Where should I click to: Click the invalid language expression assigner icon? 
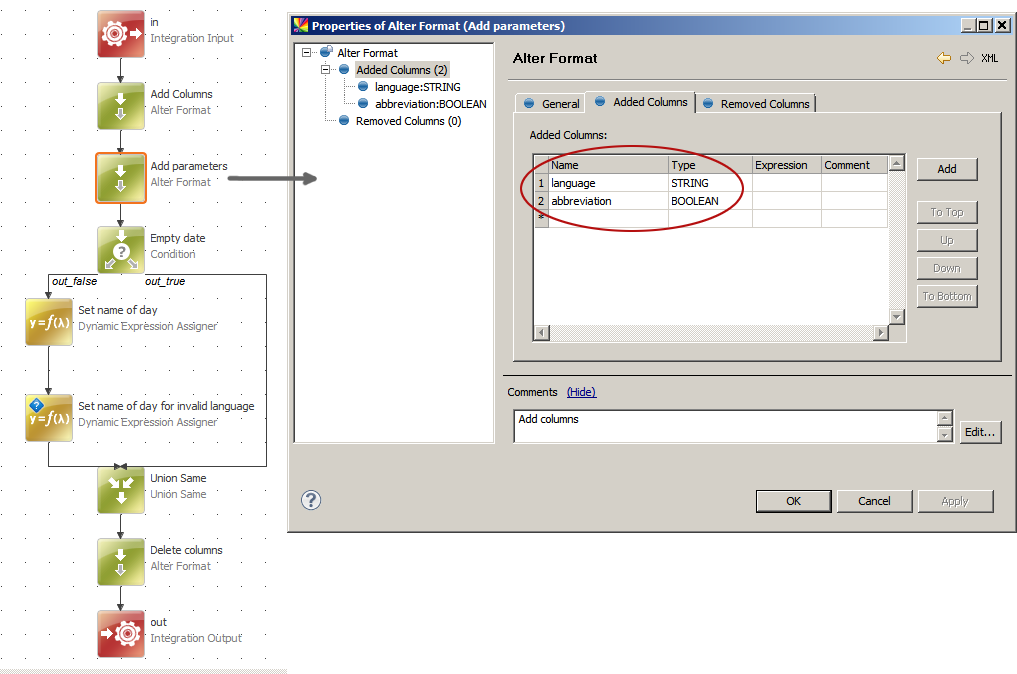tap(48, 417)
